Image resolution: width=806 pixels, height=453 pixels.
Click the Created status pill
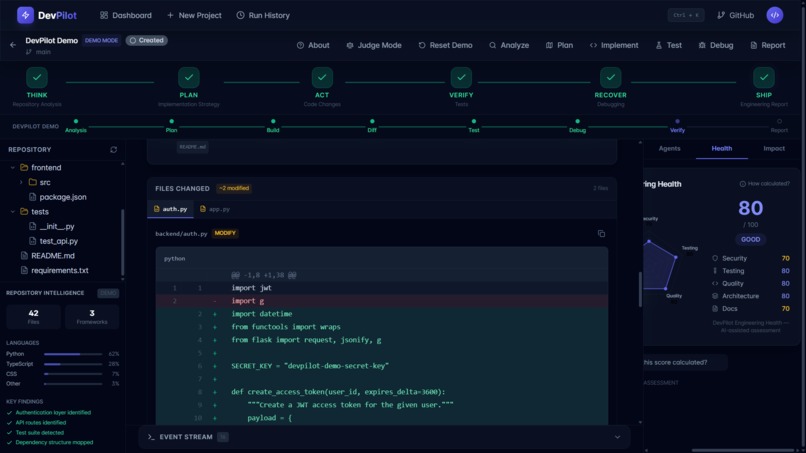click(x=147, y=40)
